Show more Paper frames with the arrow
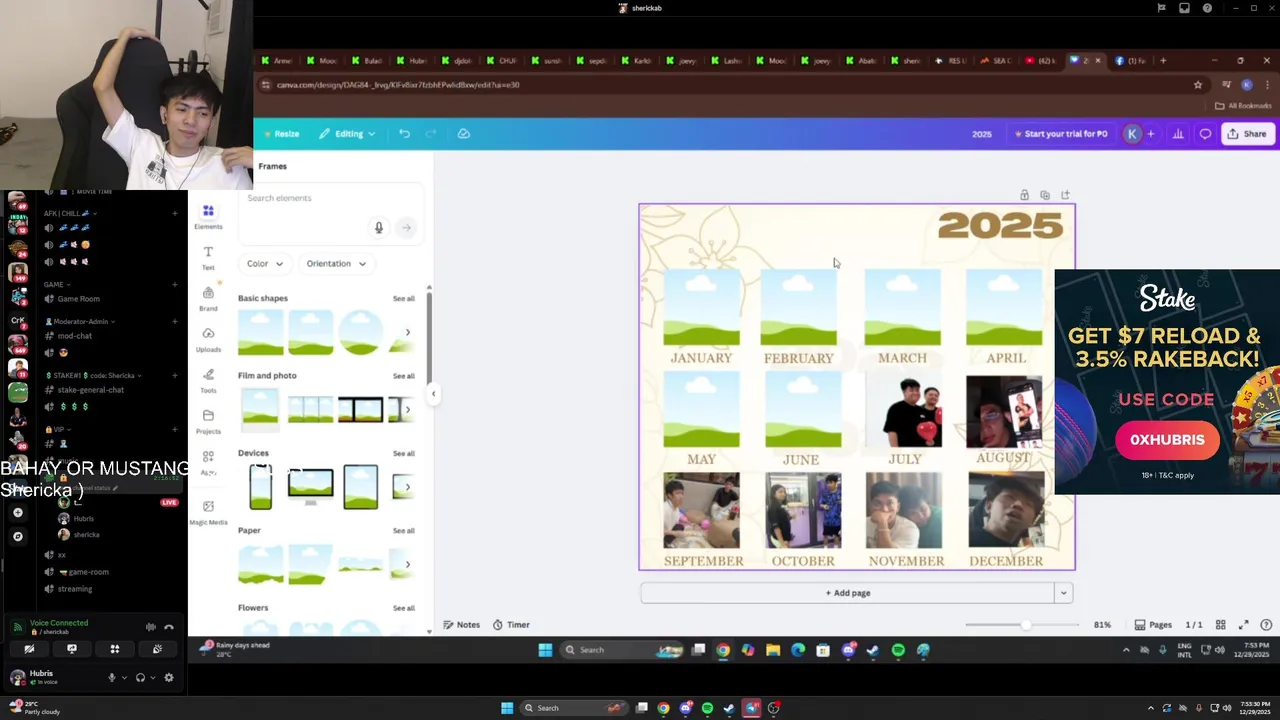1280x720 pixels. click(x=407, y=564)
